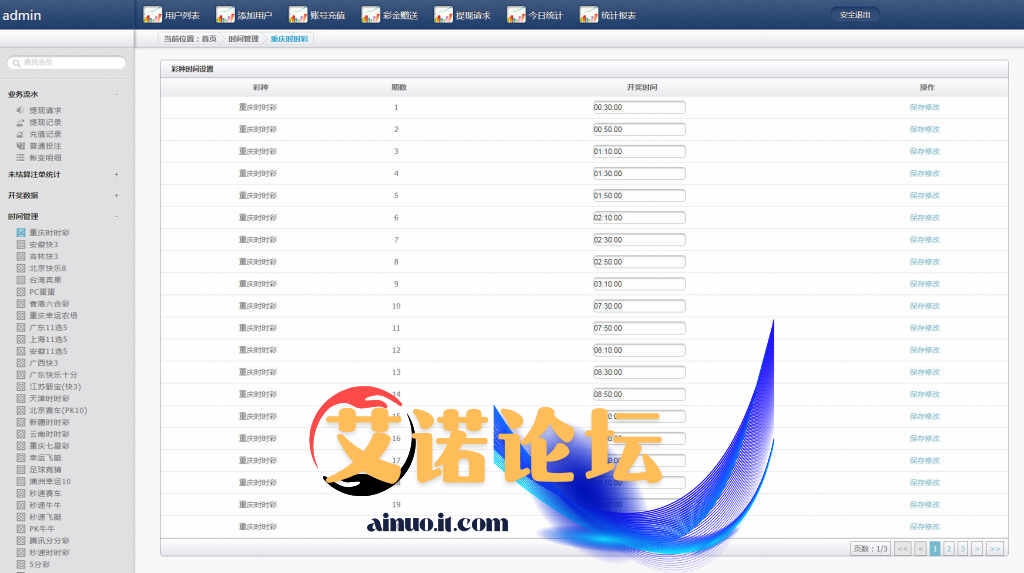Focus the 08:50:00 time field
Image resolution: width=1024 pixels, height=573 pixels.
coord(639,394)
